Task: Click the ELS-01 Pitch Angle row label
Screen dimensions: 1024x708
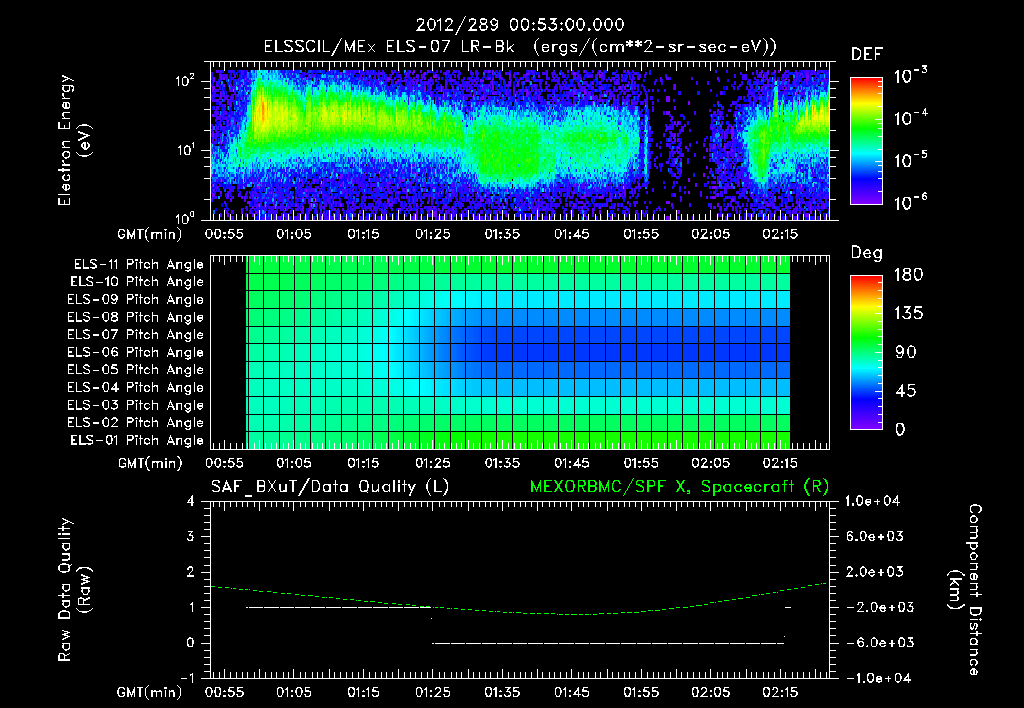Action: (x=137, y=440)
